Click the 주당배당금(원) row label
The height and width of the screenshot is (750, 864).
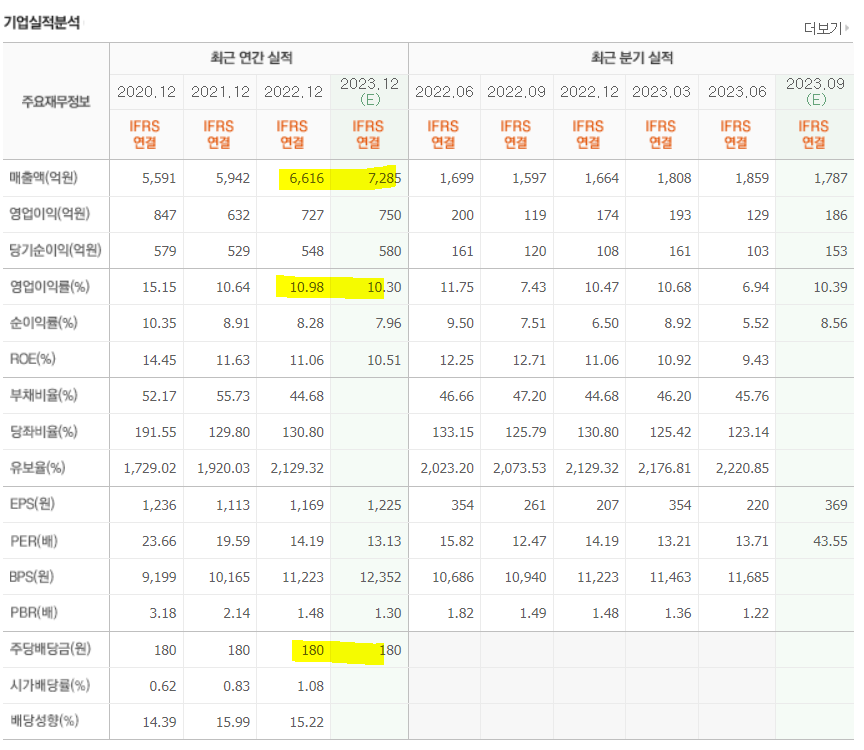[x=50, y=649]
